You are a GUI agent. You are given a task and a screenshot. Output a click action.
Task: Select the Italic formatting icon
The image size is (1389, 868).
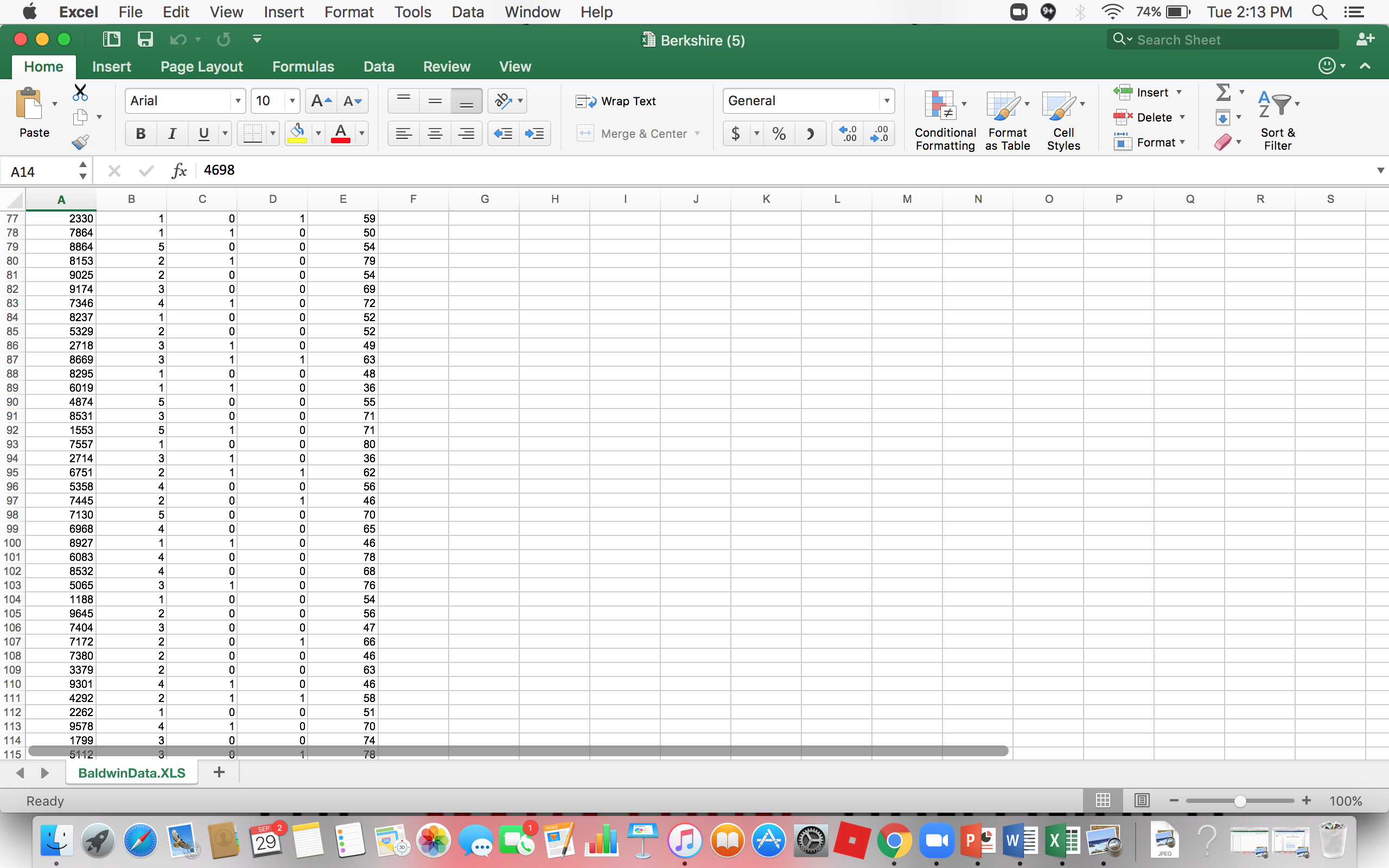point(171,133)
